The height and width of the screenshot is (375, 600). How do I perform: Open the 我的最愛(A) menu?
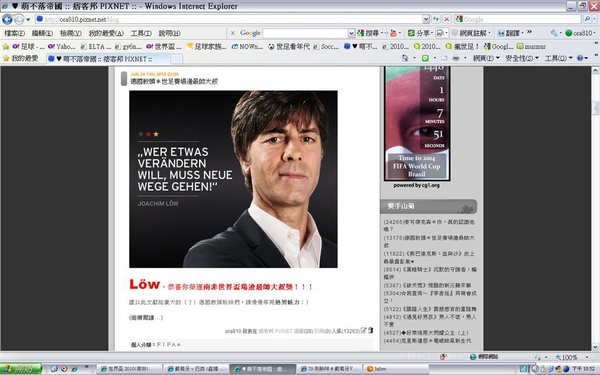point(106,33)
